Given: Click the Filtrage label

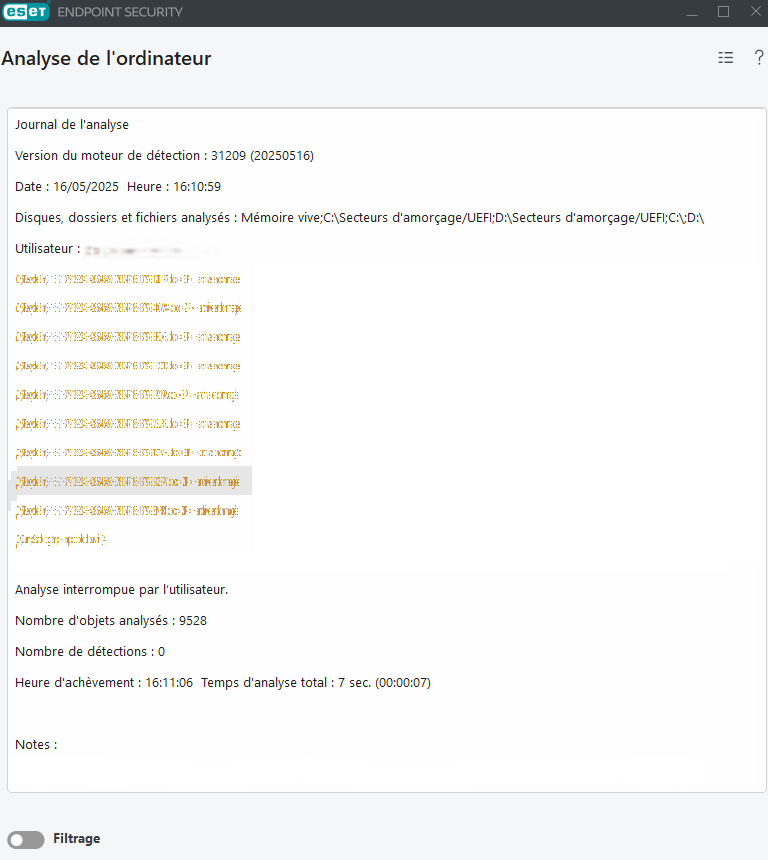Looking at the screenshot, I should [x=77, y=839].
